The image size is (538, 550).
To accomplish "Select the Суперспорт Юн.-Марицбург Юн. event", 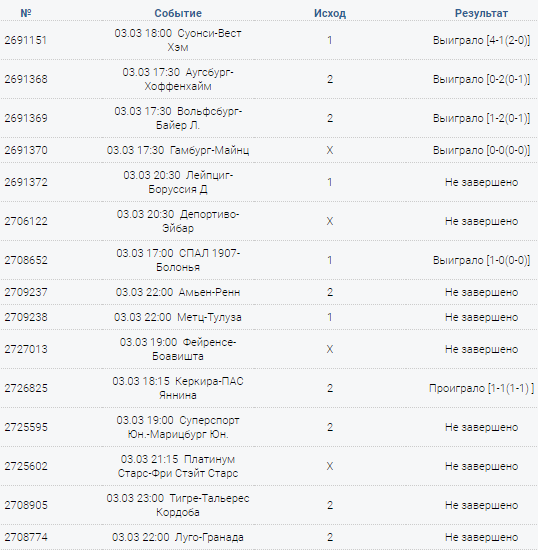I will (178, 427).
